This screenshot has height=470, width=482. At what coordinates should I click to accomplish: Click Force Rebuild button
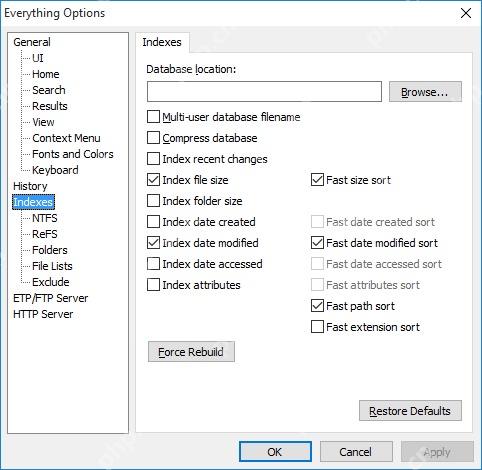point(191,352)
